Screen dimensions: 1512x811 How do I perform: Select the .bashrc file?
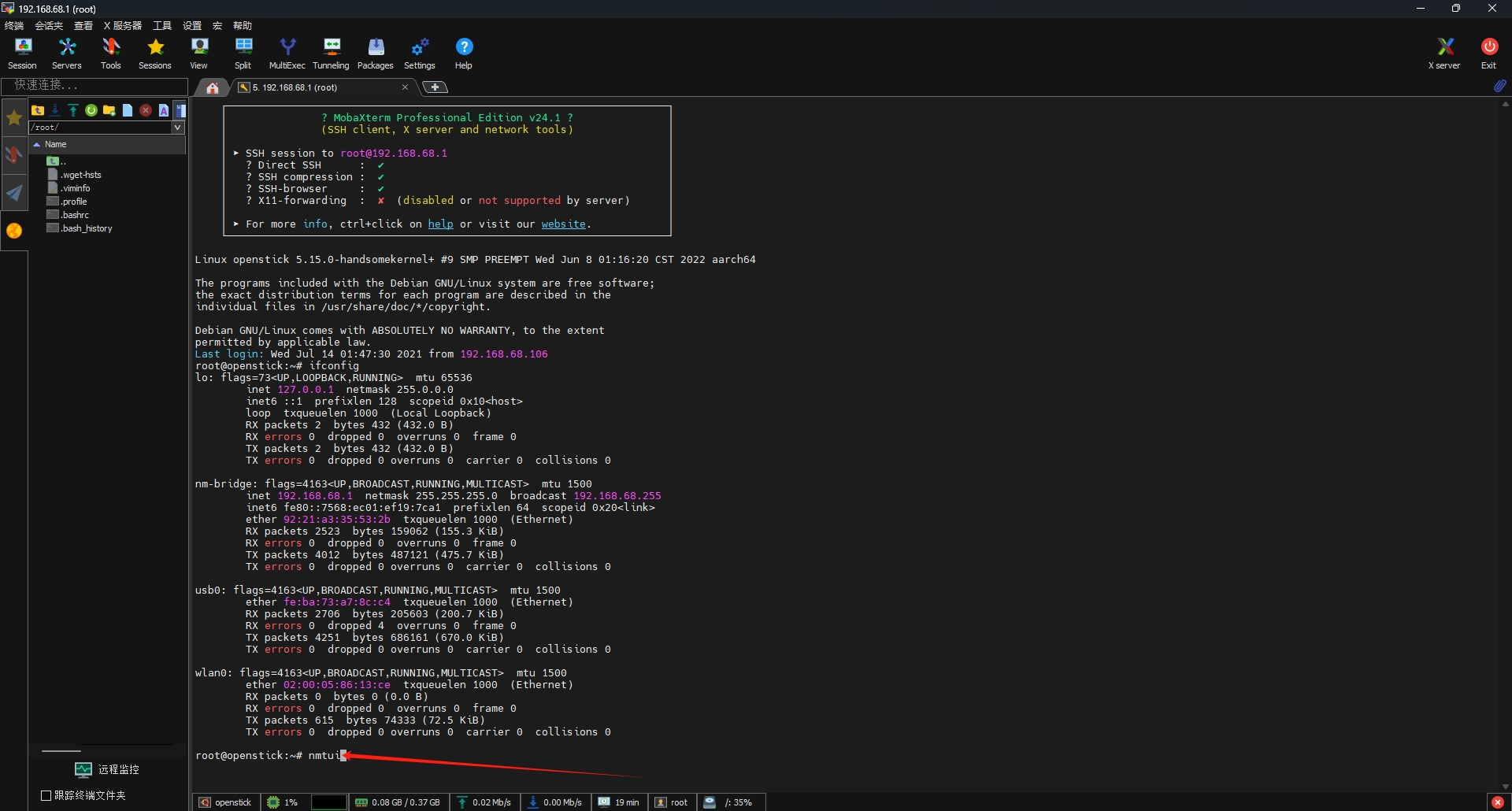[69, 215]
